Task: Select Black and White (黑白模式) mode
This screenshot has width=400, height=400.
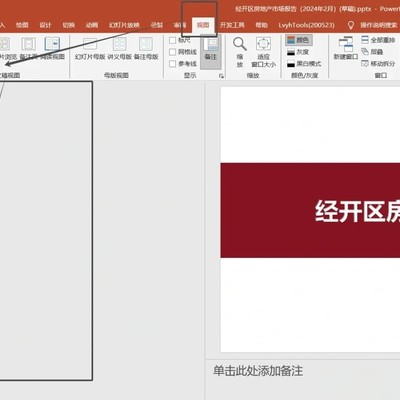Action: [304, 64]
